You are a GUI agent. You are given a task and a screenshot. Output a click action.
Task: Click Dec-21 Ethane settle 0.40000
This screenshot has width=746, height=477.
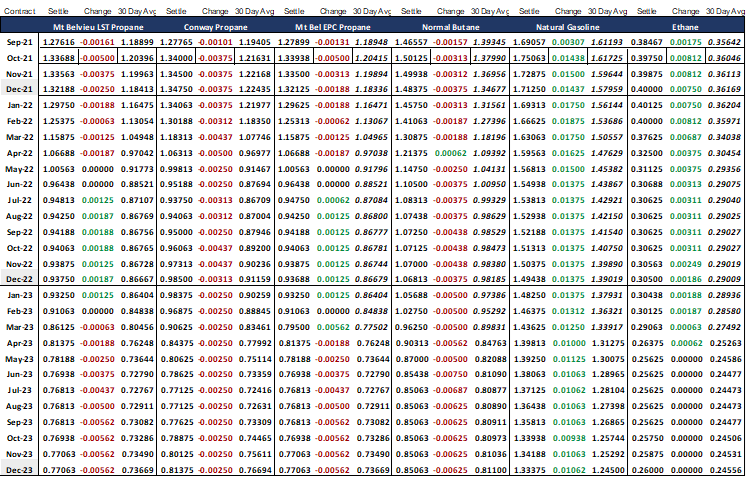647,89
